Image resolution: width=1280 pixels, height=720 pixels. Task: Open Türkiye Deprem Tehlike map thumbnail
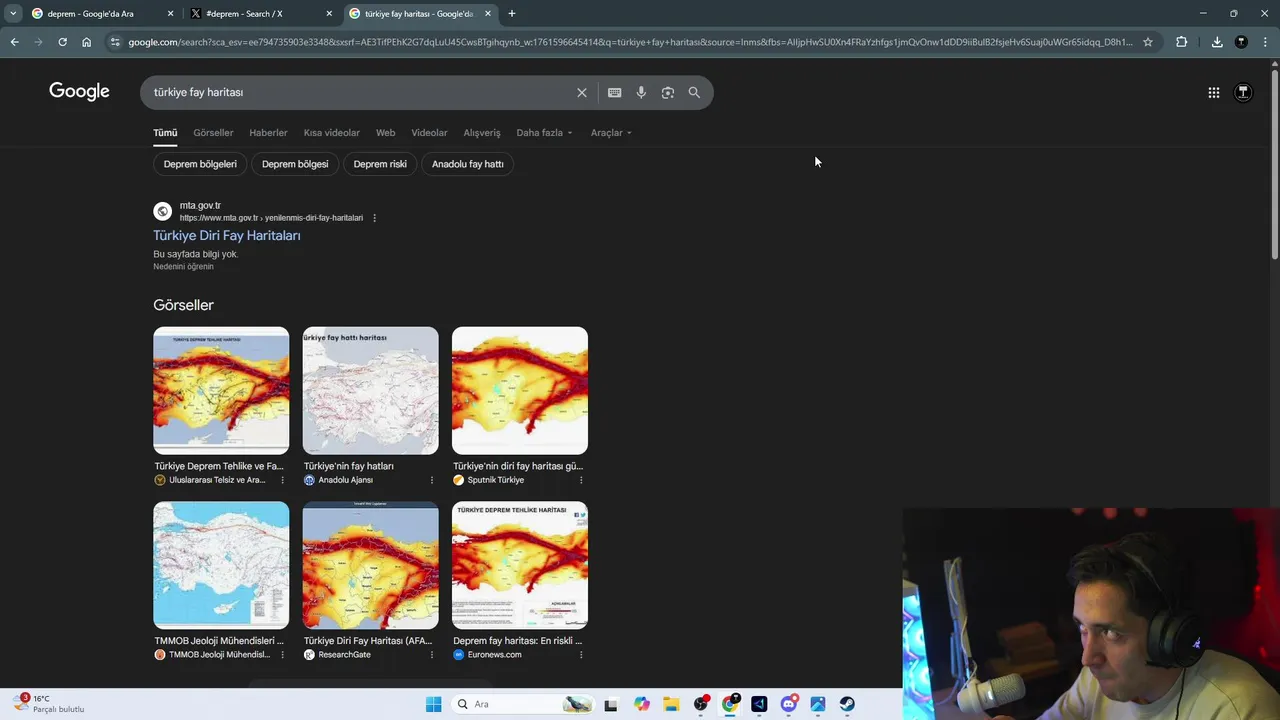(x=221, y=390)
